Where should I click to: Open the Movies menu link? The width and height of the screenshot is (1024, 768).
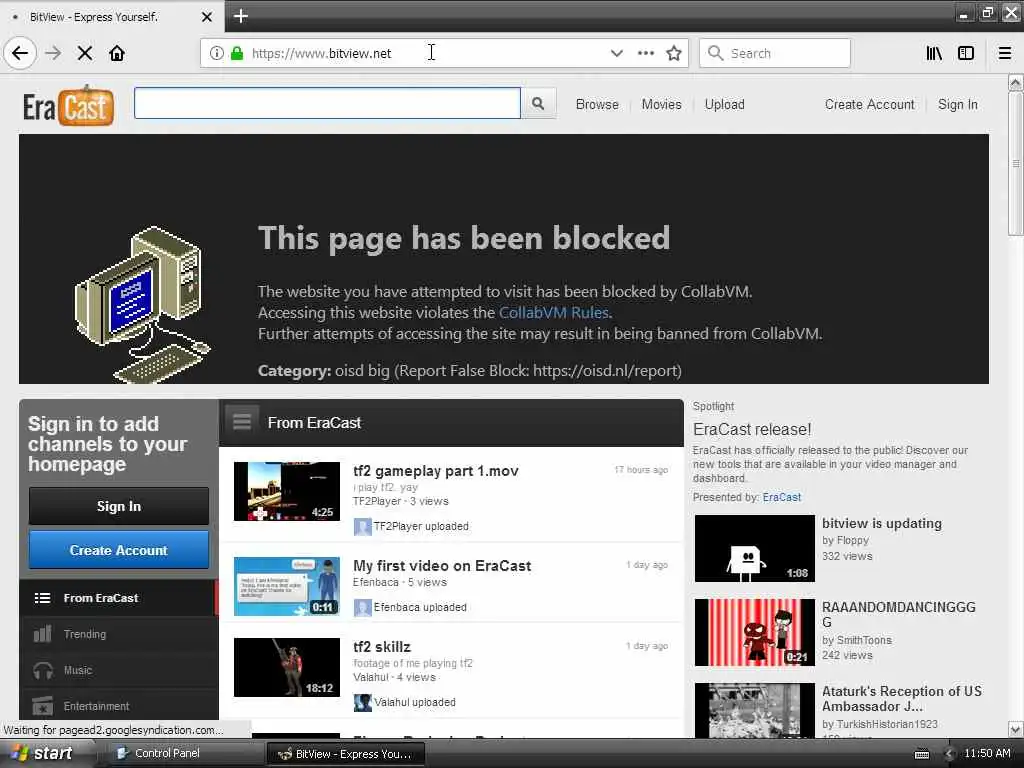coord(661,104)
